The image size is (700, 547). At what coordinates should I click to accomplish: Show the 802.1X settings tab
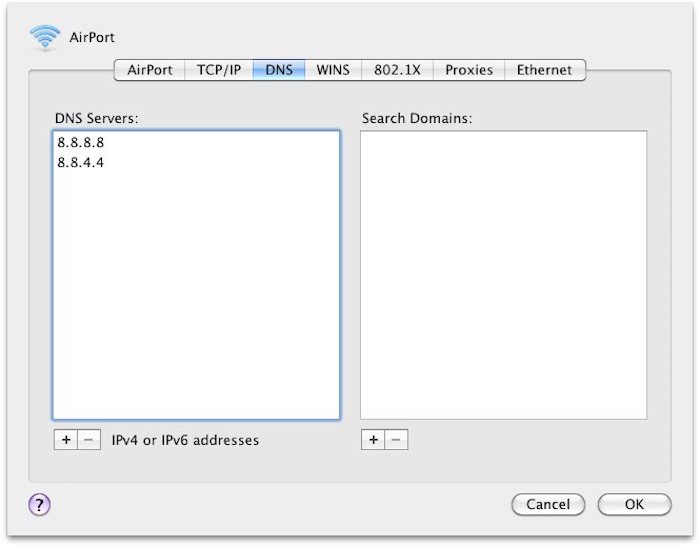click(399, 70)
